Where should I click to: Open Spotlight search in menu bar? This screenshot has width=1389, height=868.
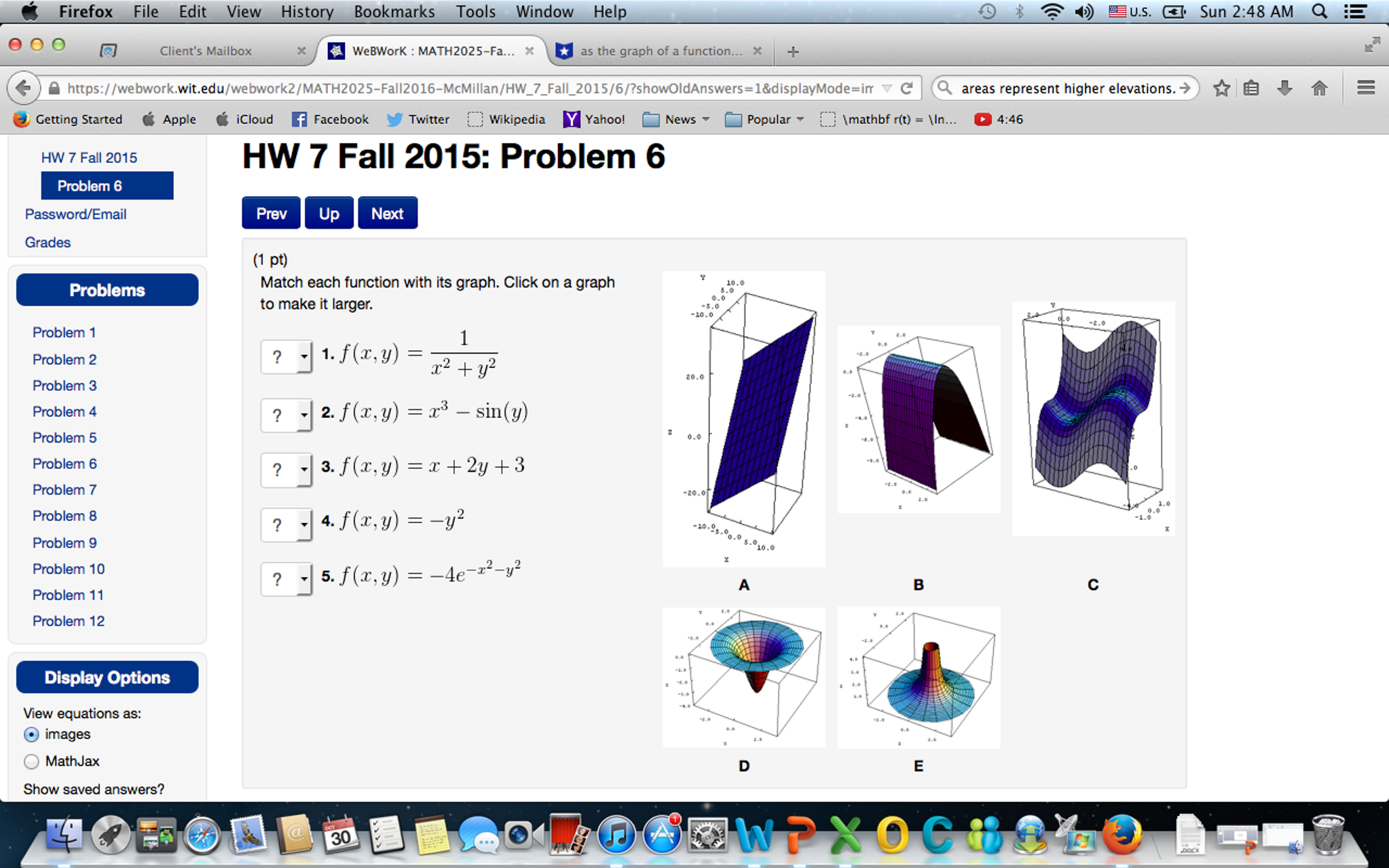(1319, 12)
